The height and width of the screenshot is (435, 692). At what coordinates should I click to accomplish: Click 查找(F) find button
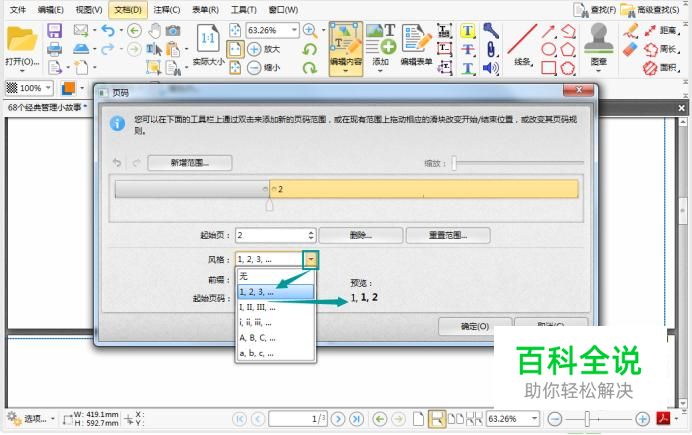[594, 10]
